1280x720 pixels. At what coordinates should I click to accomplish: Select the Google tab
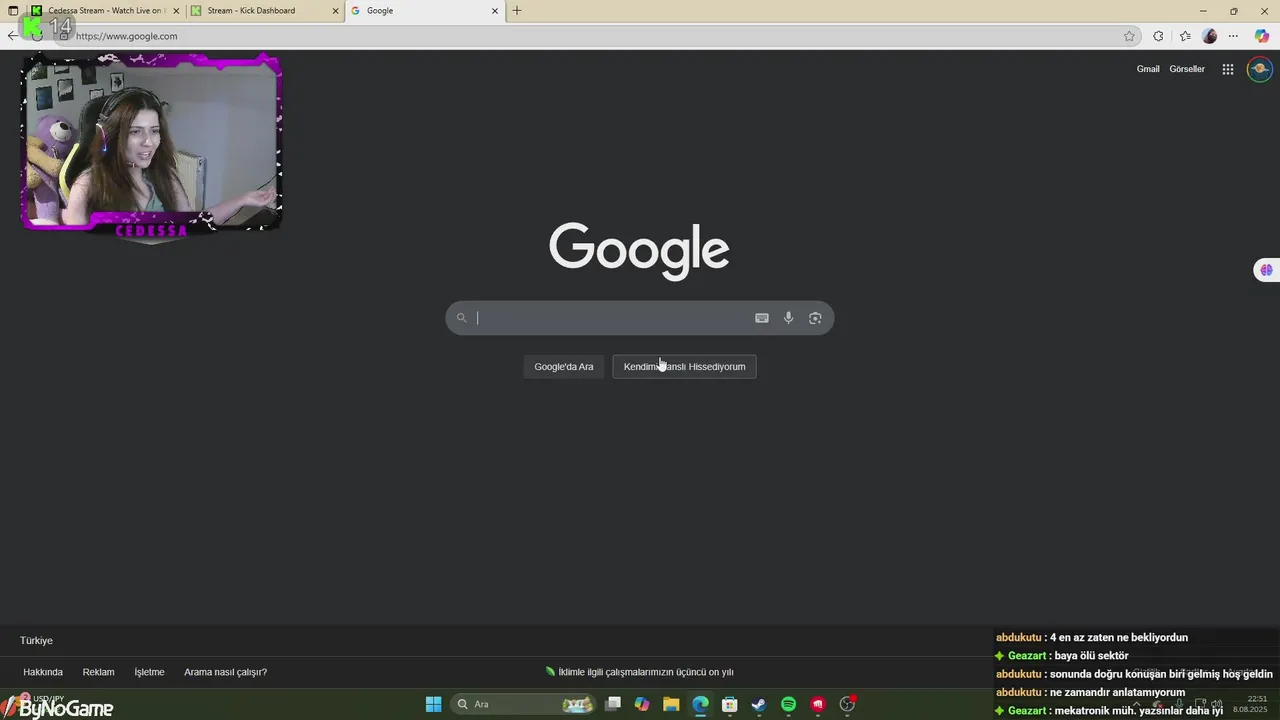point(424,11)
